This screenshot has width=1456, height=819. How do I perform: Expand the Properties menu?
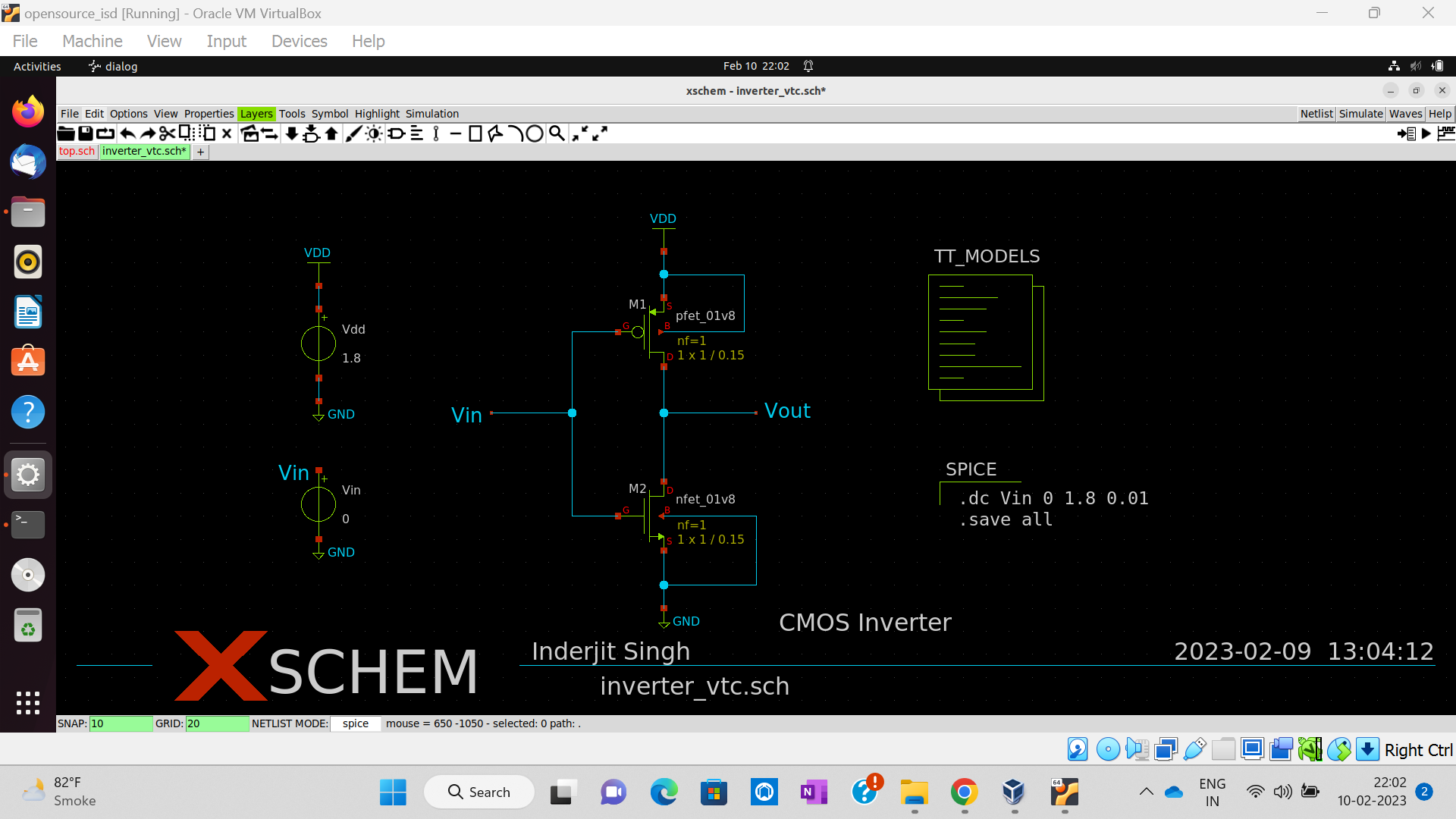pyautogui.click(x=209, y=114)
